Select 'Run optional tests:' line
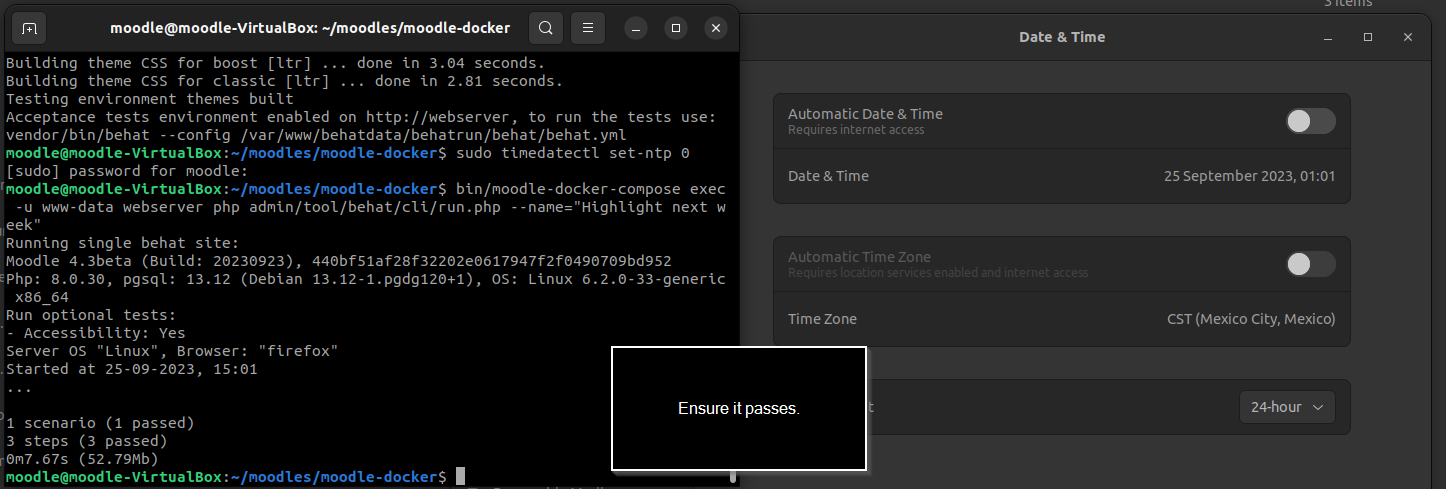 click(x=91, y=315)
